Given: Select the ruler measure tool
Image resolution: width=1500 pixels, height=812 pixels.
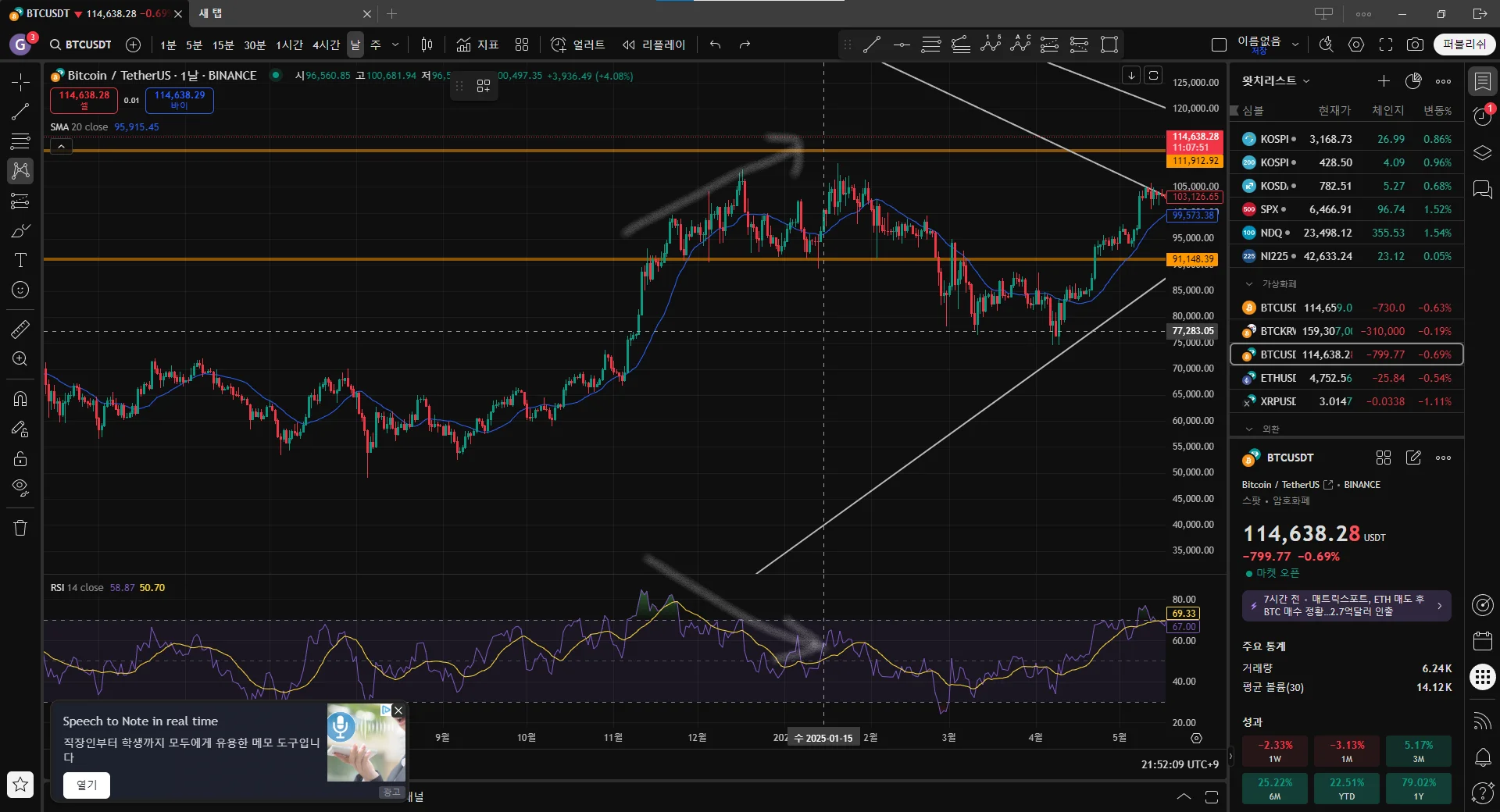Looking at the screenshot, I should (20, 329).
